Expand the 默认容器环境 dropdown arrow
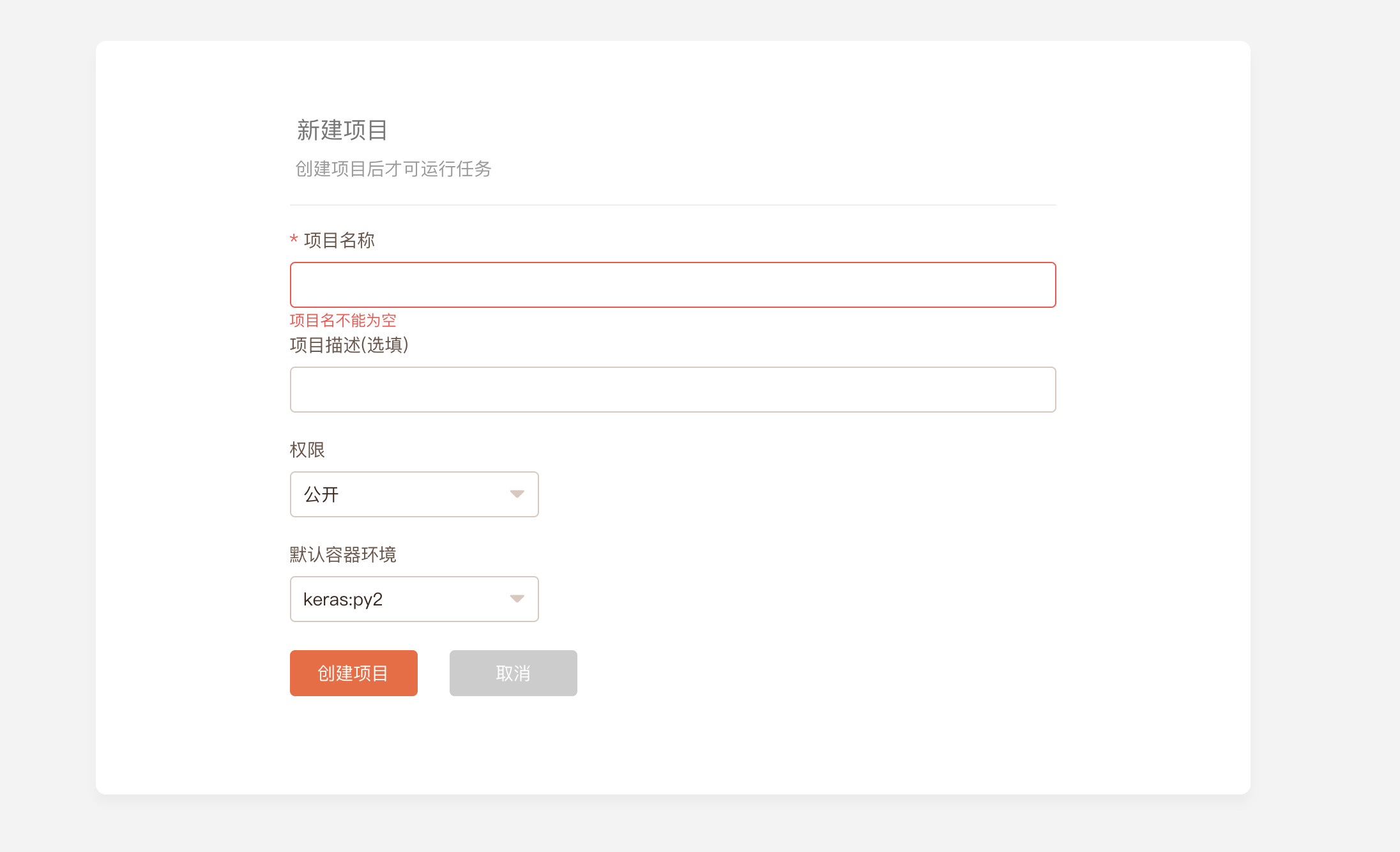The width and height of the screenshot is (1400, 852). coord(517,598)
